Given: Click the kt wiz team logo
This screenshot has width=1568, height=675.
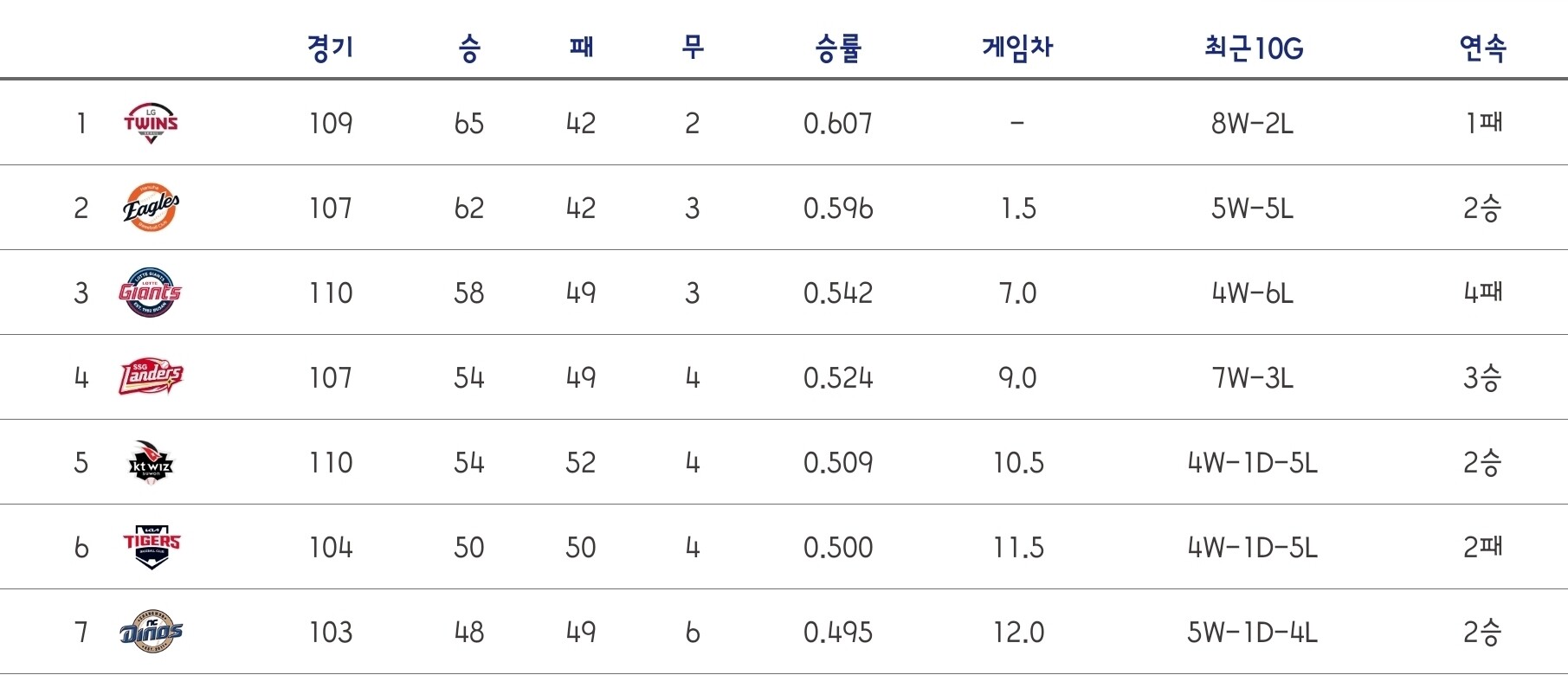Looking at the screenshot, I should click(151, 462).
